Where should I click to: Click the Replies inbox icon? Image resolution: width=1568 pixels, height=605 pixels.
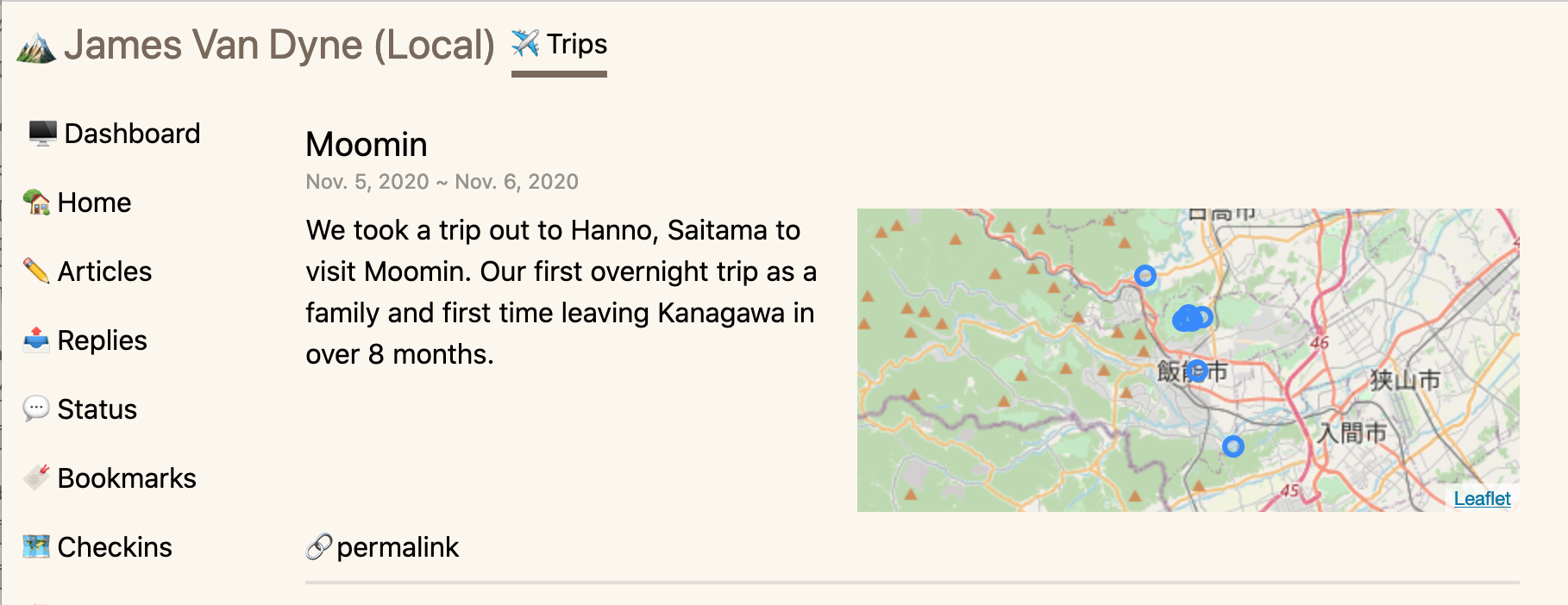(x=36, y=340)
